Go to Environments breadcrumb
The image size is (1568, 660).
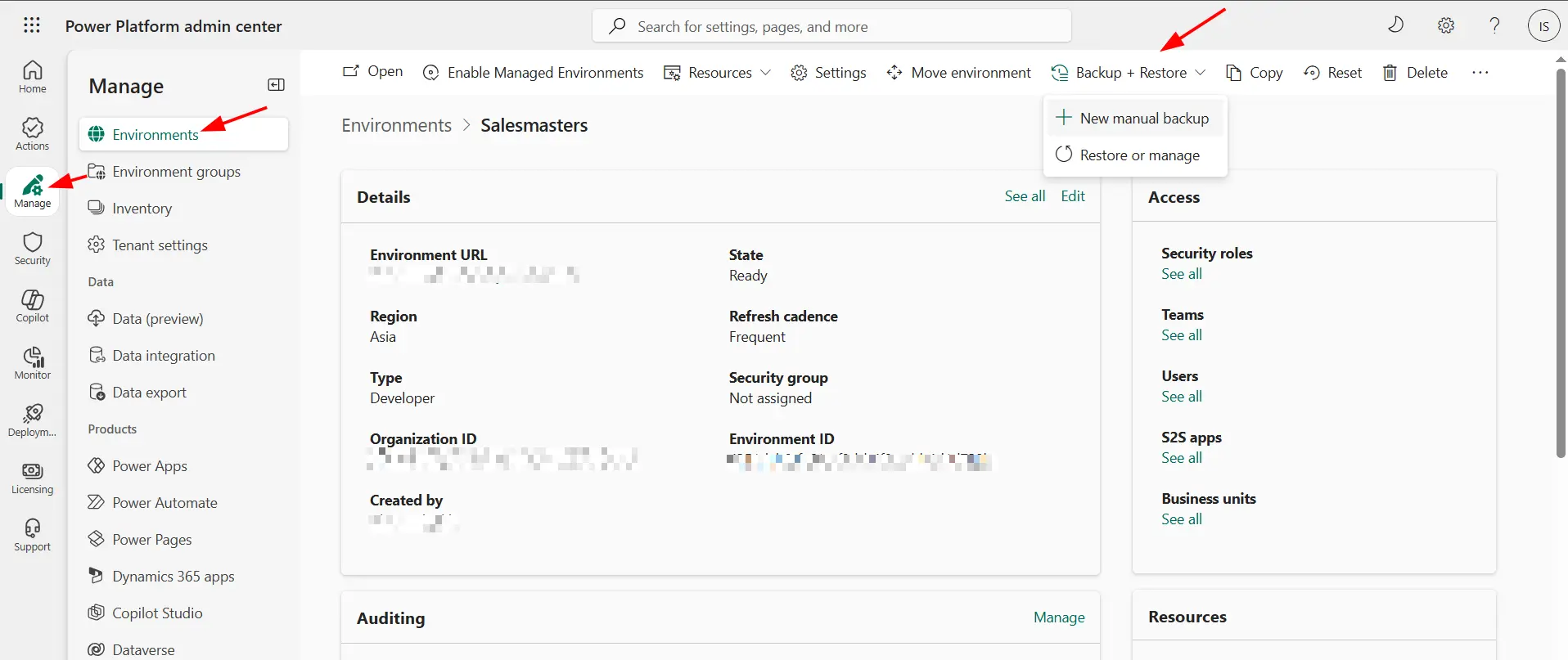point(396,125)
